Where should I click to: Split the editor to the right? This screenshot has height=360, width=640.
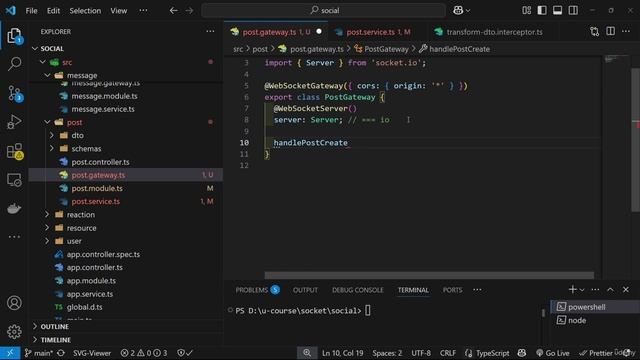[611, 31]
